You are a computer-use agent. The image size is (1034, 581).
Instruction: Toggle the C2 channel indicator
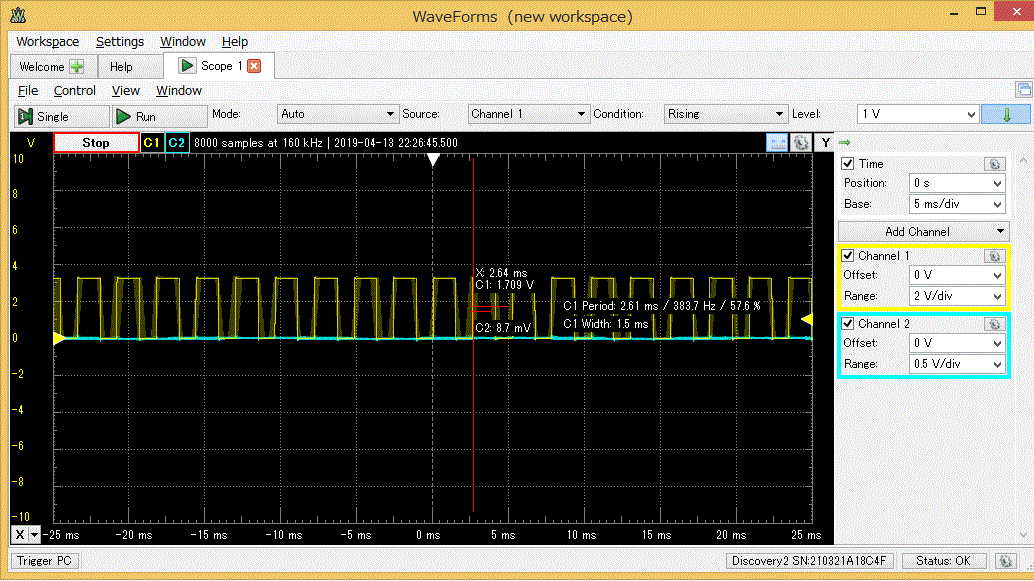pos(177,142)
